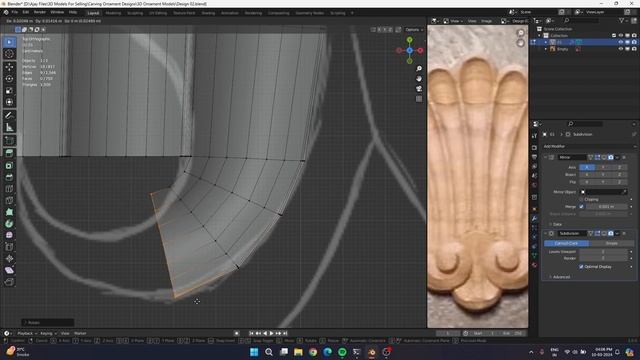Screen dimensions: 640x360
Task: Select the Shrink/Fatten tool
Action: (x=9, y=258)
